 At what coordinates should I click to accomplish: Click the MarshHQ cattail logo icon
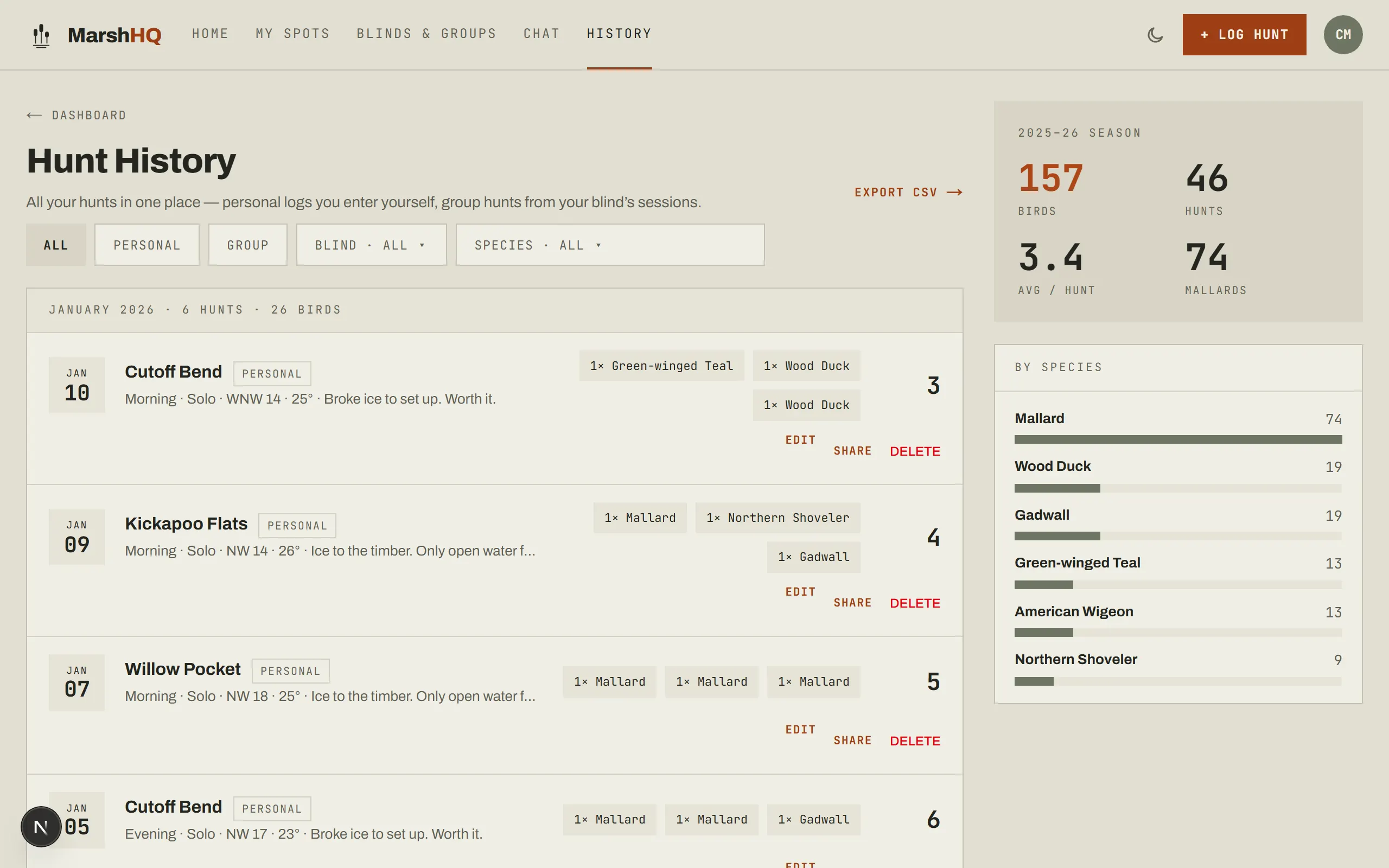click(x=41, y=35)
